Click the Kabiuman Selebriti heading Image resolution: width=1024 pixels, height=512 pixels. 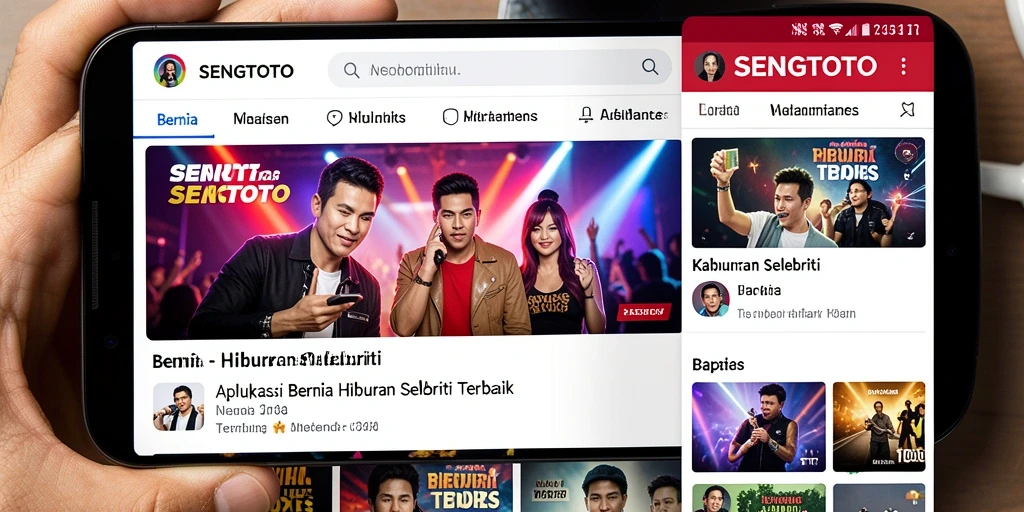756,265
